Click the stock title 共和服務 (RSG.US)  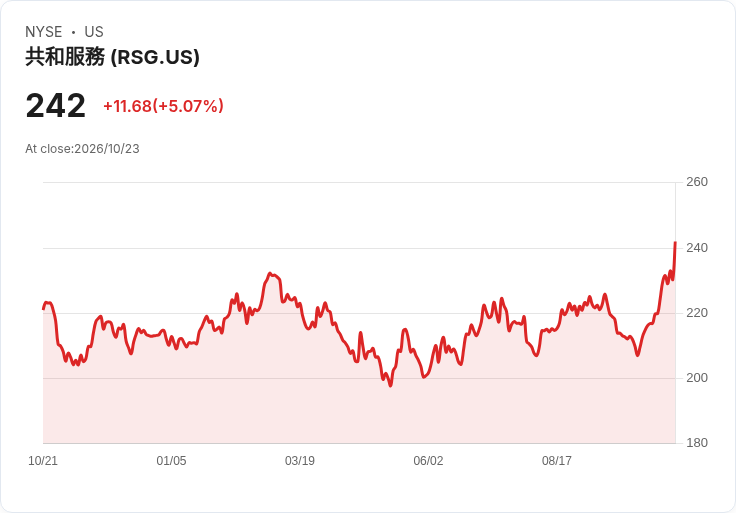[x=112, y=57]
